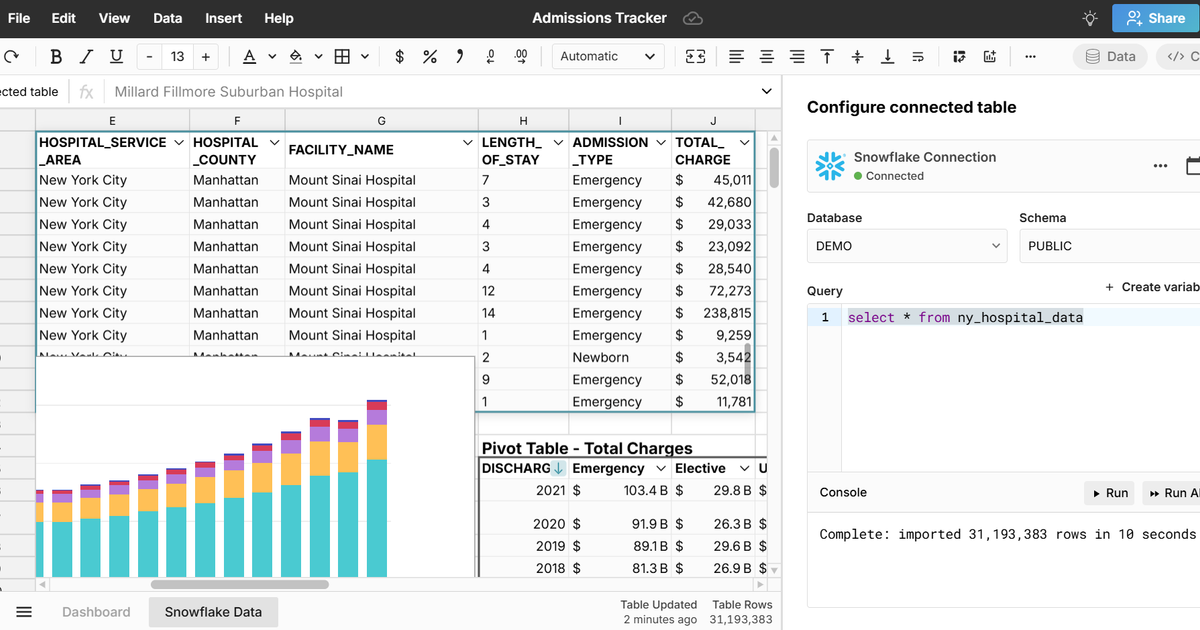Image resolution: width=1200 pixels, height=630 pixels.
Task: Align text left
Action: [737, 57]
